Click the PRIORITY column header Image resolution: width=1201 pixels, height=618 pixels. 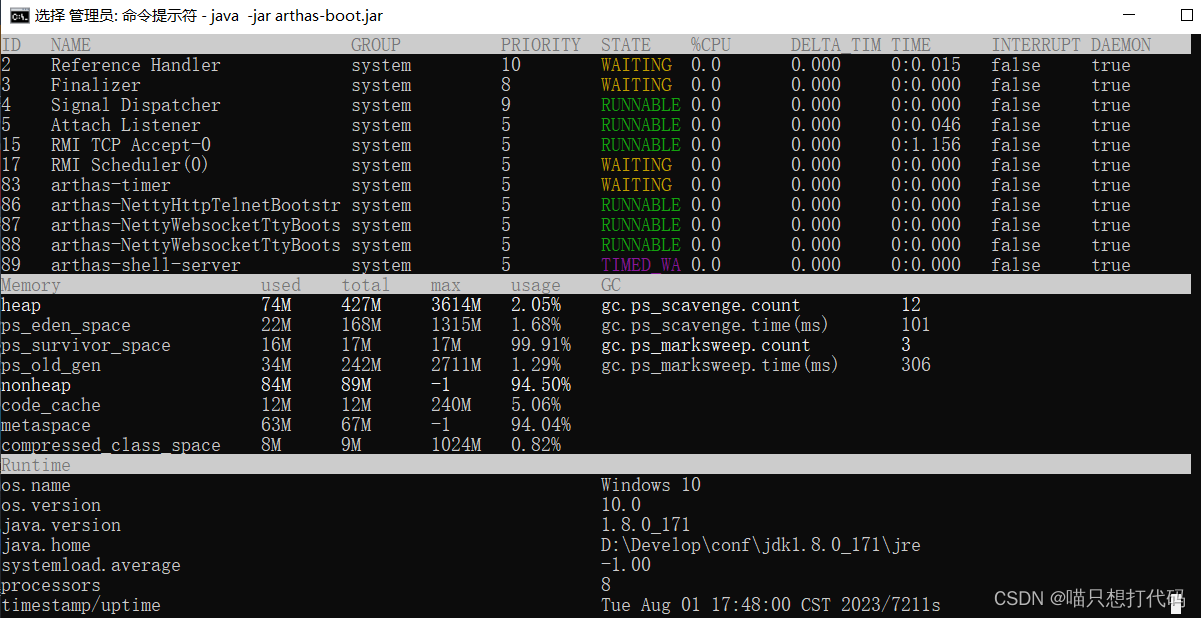click(x=540, y=44)
